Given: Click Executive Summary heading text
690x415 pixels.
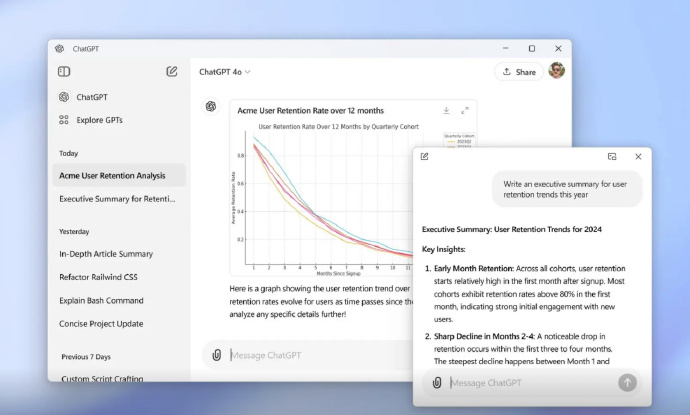Looking at the screenshot, I should (x=511, y=229).
